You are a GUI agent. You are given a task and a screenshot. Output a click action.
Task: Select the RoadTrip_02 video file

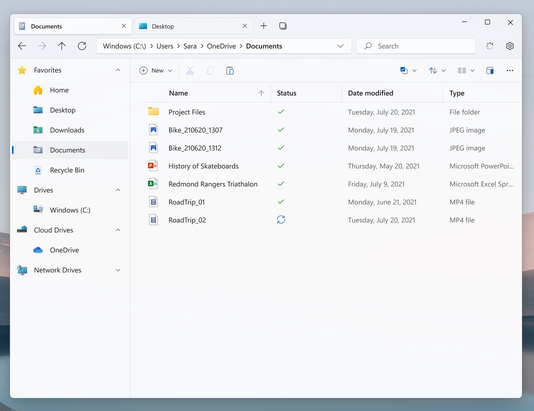click(x=331, y=220)
